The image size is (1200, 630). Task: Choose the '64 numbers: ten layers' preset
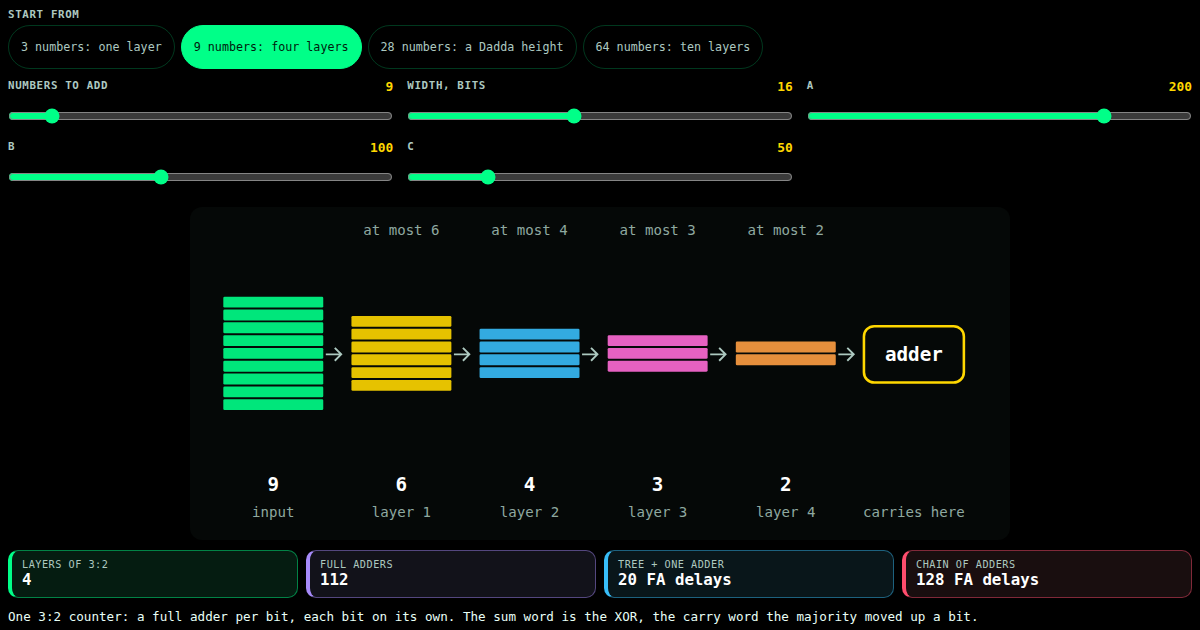[x=673, y=47]
